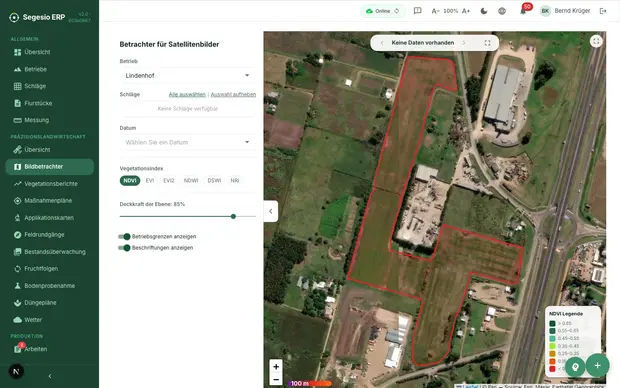Collapse the settings panel with map-edge chevron
620x388 pixels.
pyautogui.click(x=270, y=211)
